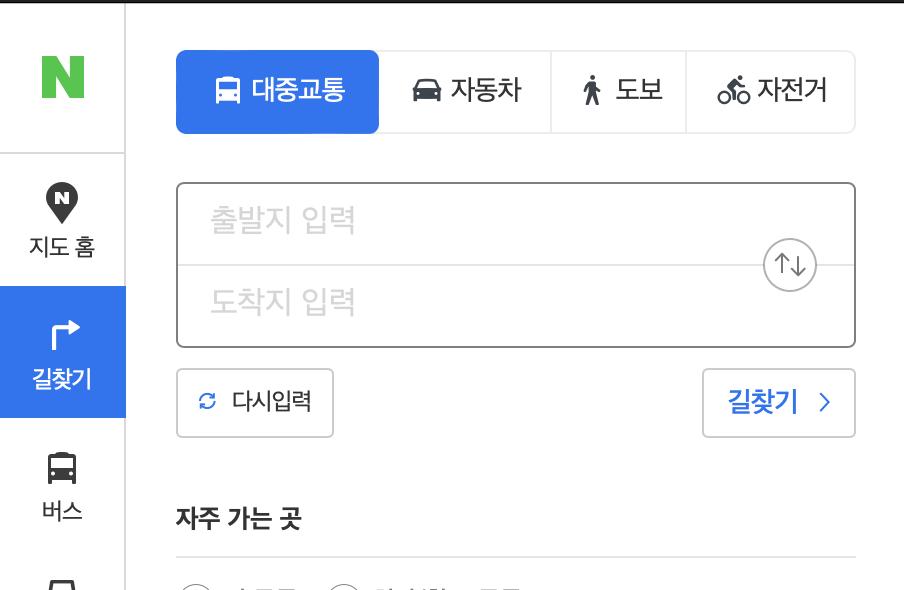Click the blue refresh icon beside 다시입력
This screenshot has height=590, width=904.
pos(207,401)
